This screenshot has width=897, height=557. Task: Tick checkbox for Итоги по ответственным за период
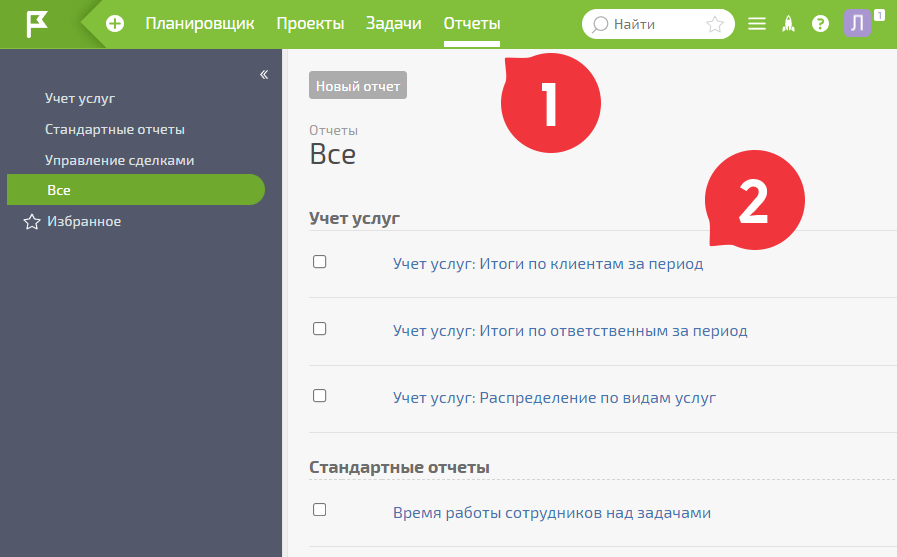tap(320, 329)
